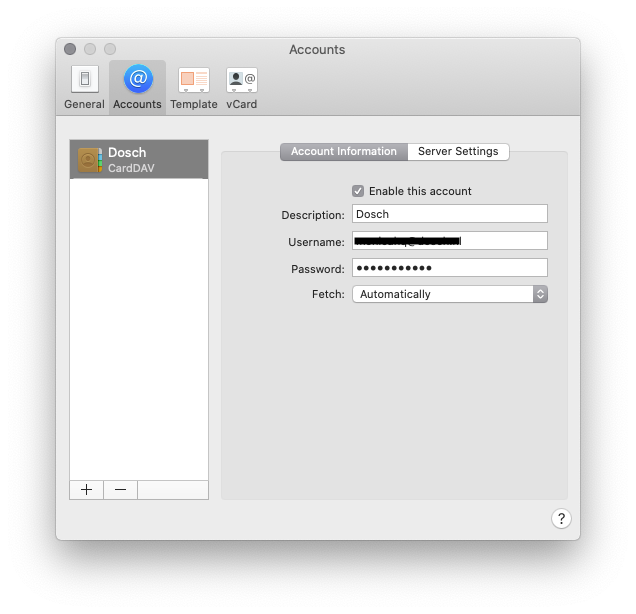Open the Fetch Automatically dropdown
The image size is (636, 614).
[x=450, y=294]
